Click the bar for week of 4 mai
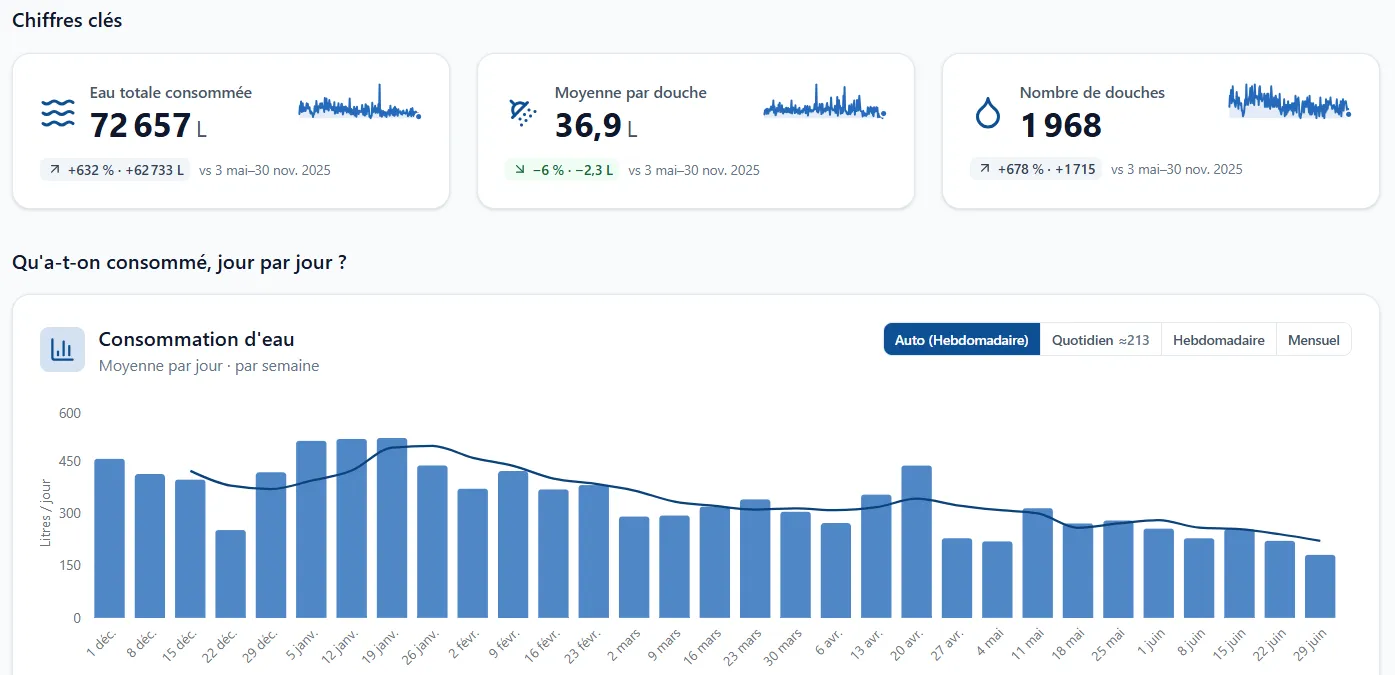Image resolution: width=1395 pixels, height=675 pixels. point(997,580)
